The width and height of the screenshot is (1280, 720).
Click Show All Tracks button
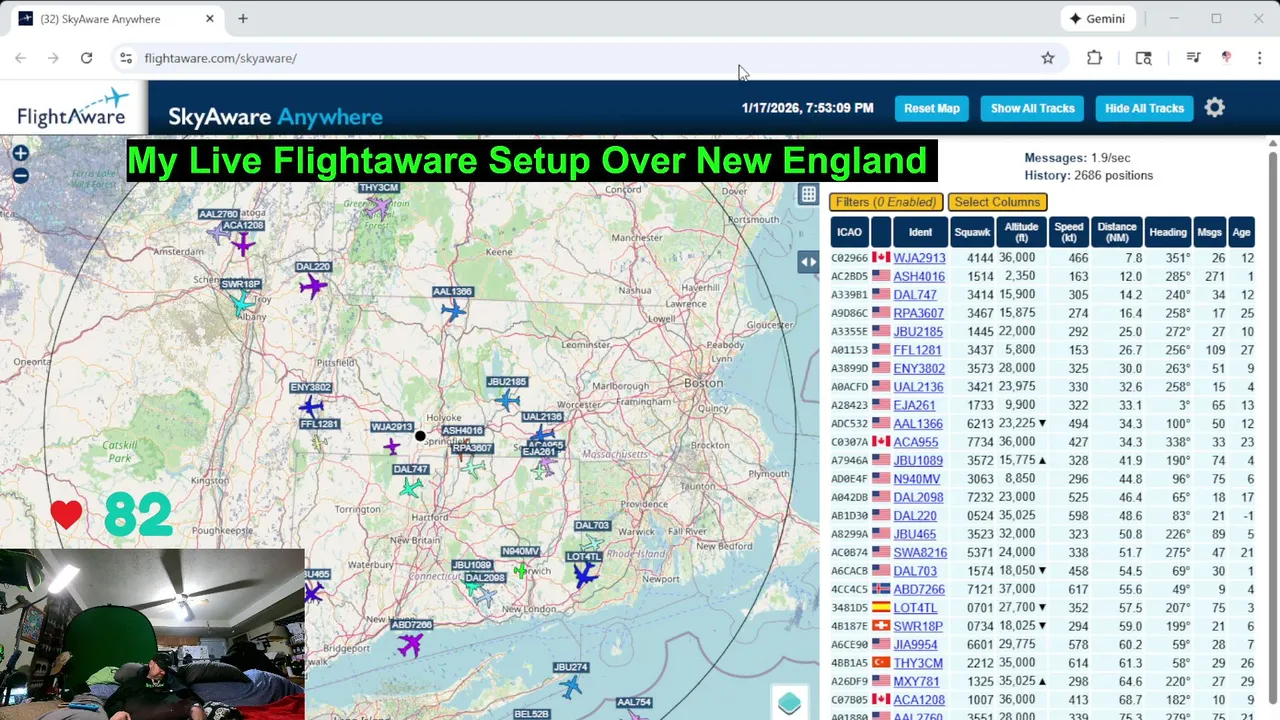[1033, 108]
